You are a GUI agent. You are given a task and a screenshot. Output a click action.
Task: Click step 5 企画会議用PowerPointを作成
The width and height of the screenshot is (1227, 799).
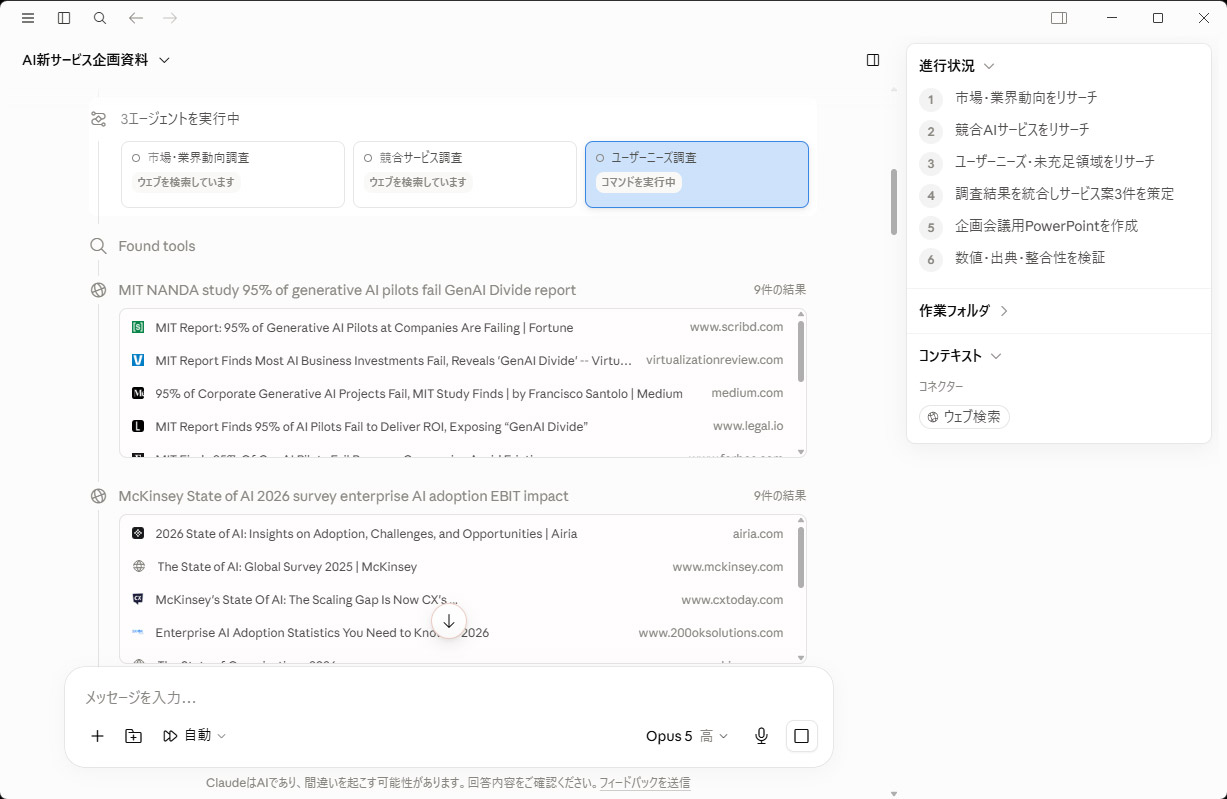(1046, 226)
